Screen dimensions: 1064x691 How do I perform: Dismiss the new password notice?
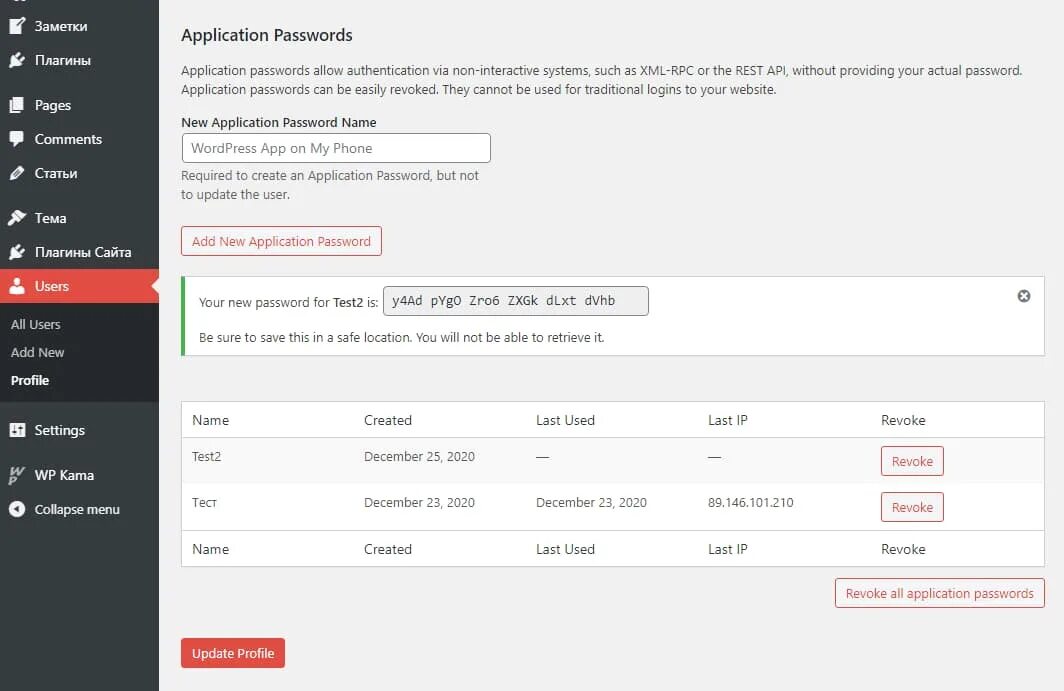tap(1023, 296)
